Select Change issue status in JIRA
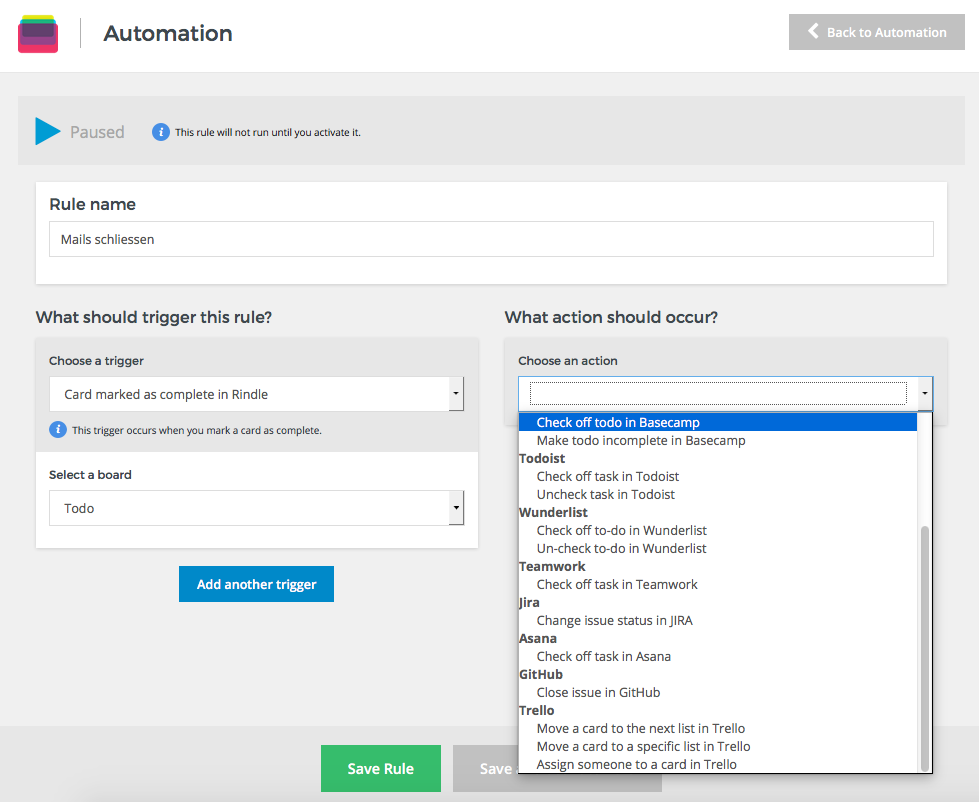 [717, 621]
